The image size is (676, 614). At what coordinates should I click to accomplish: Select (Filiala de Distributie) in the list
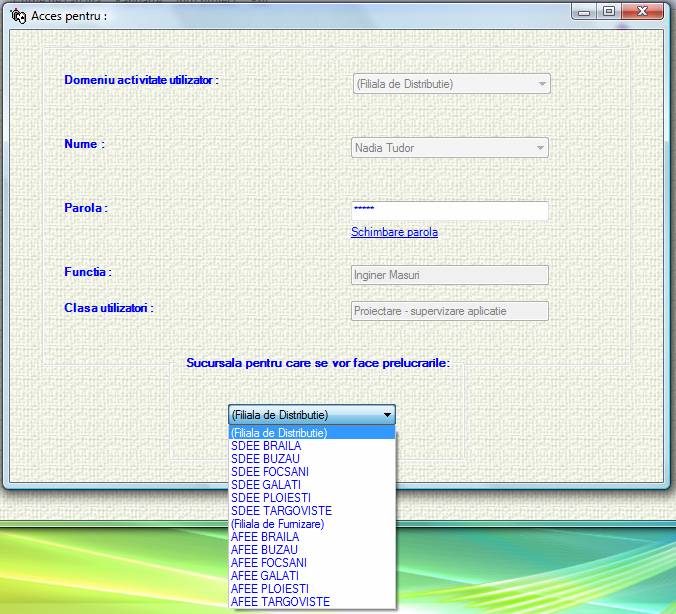pyautogui.click(x=312, y=432)
